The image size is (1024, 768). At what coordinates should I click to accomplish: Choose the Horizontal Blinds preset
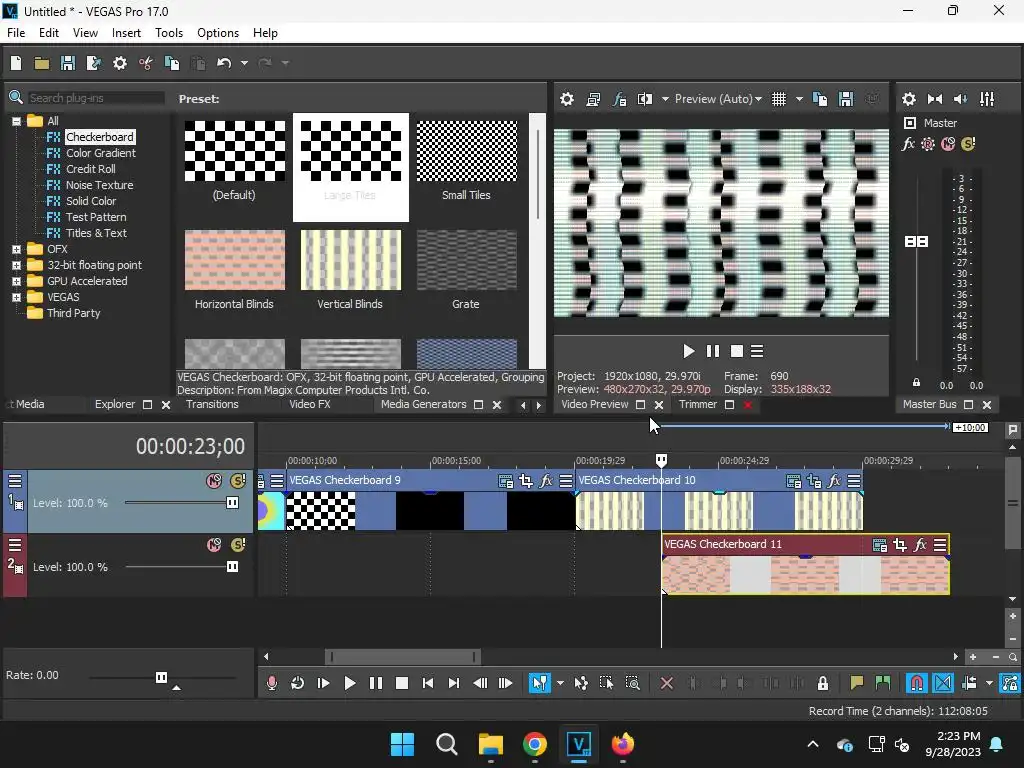coord(234,269)
